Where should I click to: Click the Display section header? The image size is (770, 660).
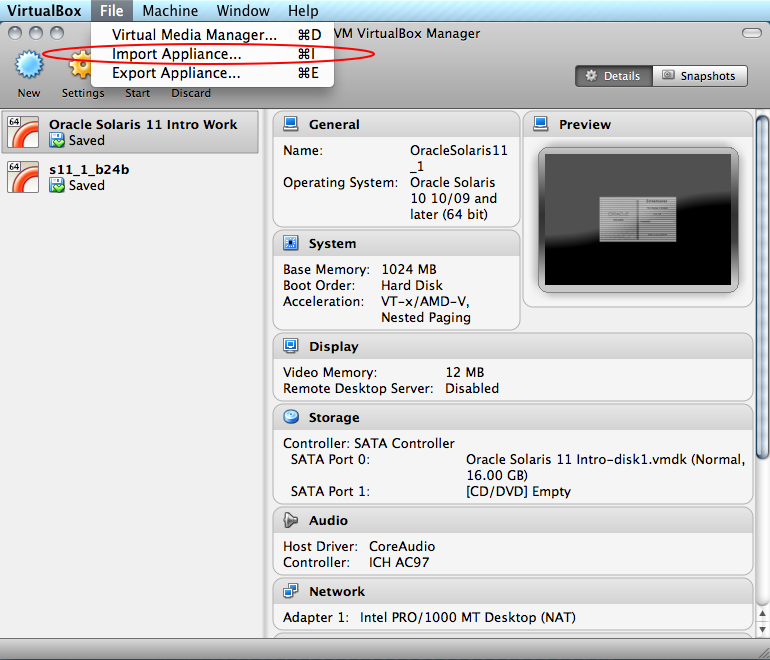click(513, 346)
